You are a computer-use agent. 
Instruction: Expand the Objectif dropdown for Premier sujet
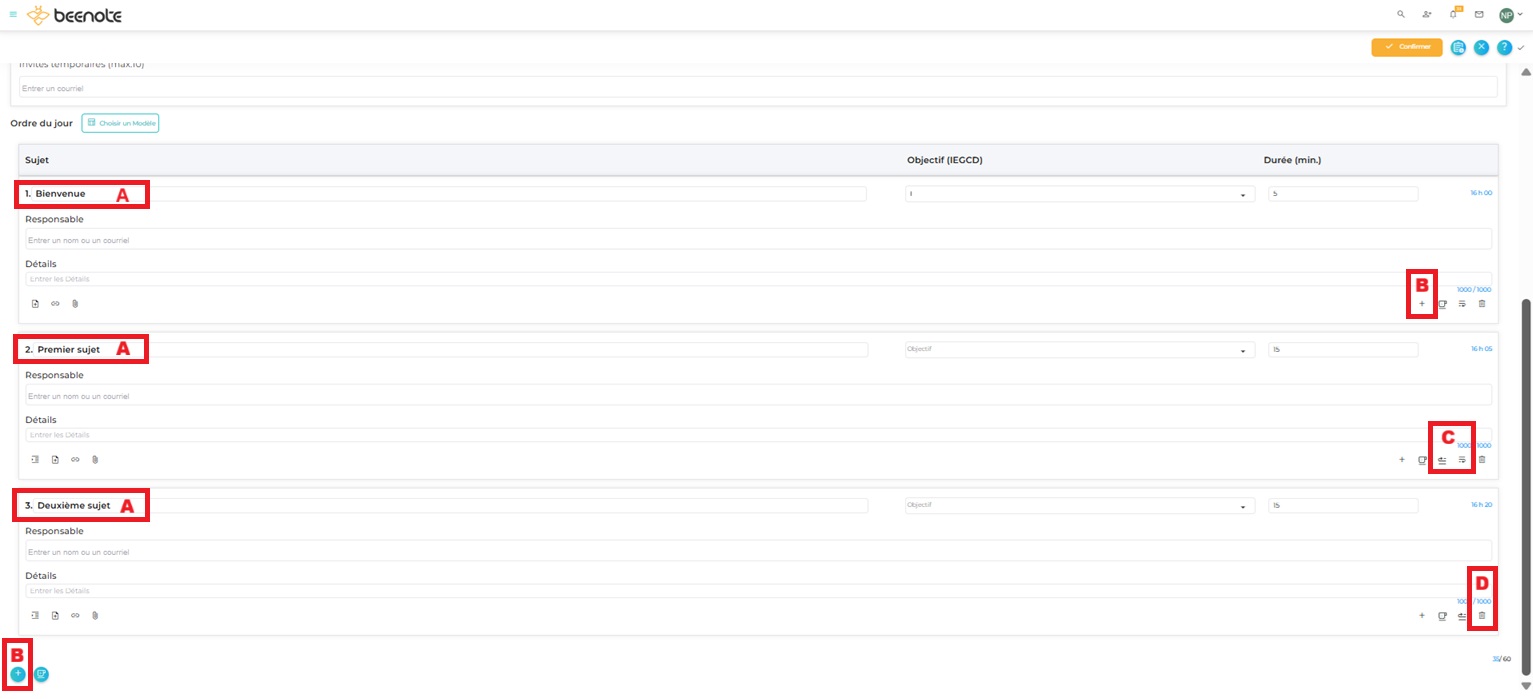(x=1079, y=350)
